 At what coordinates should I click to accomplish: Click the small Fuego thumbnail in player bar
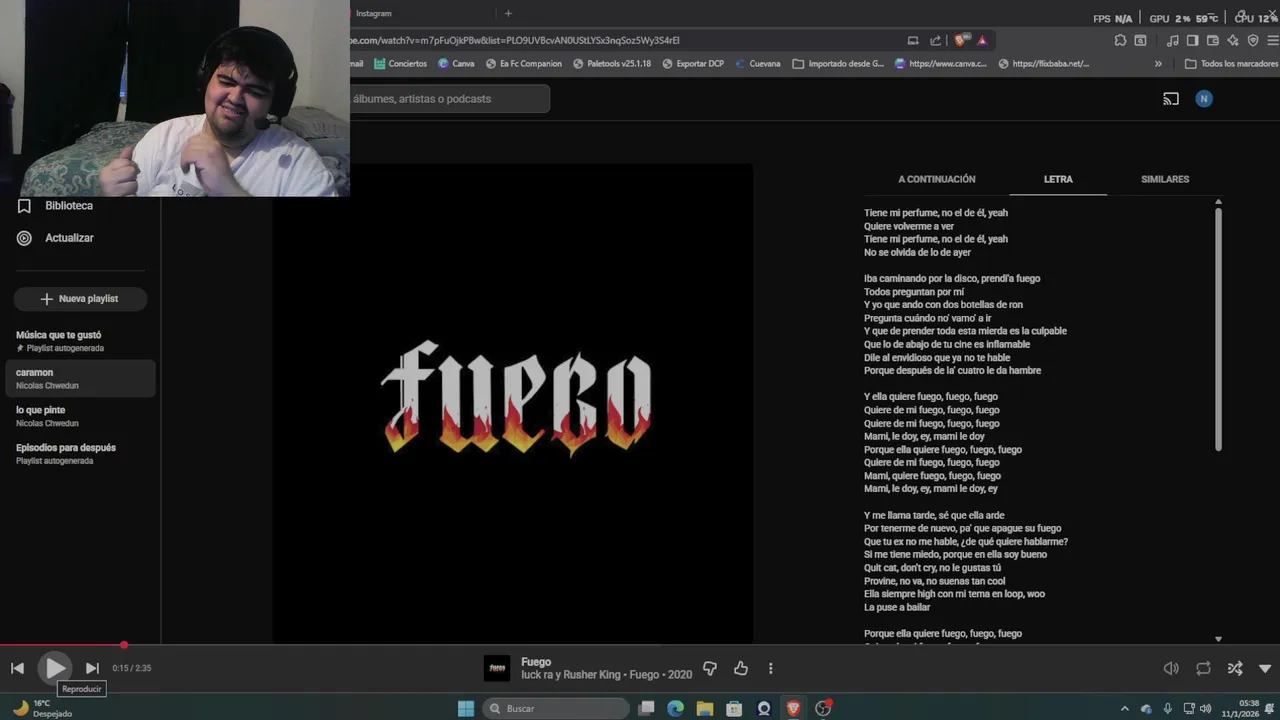(x=497, y=668)
